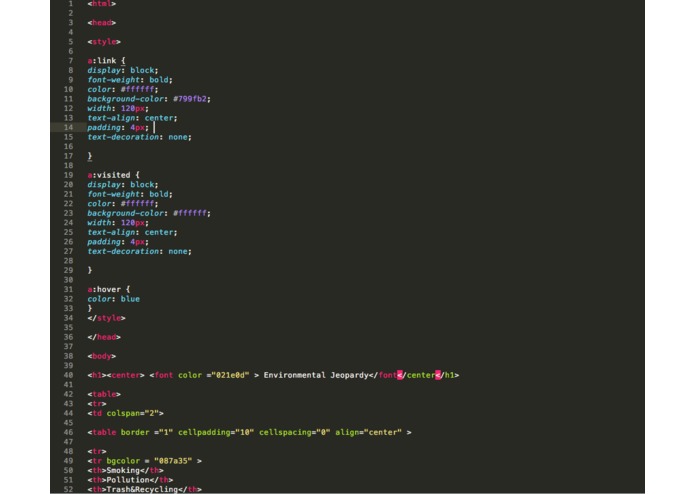Click the Smoking table header text

(123, 471)
